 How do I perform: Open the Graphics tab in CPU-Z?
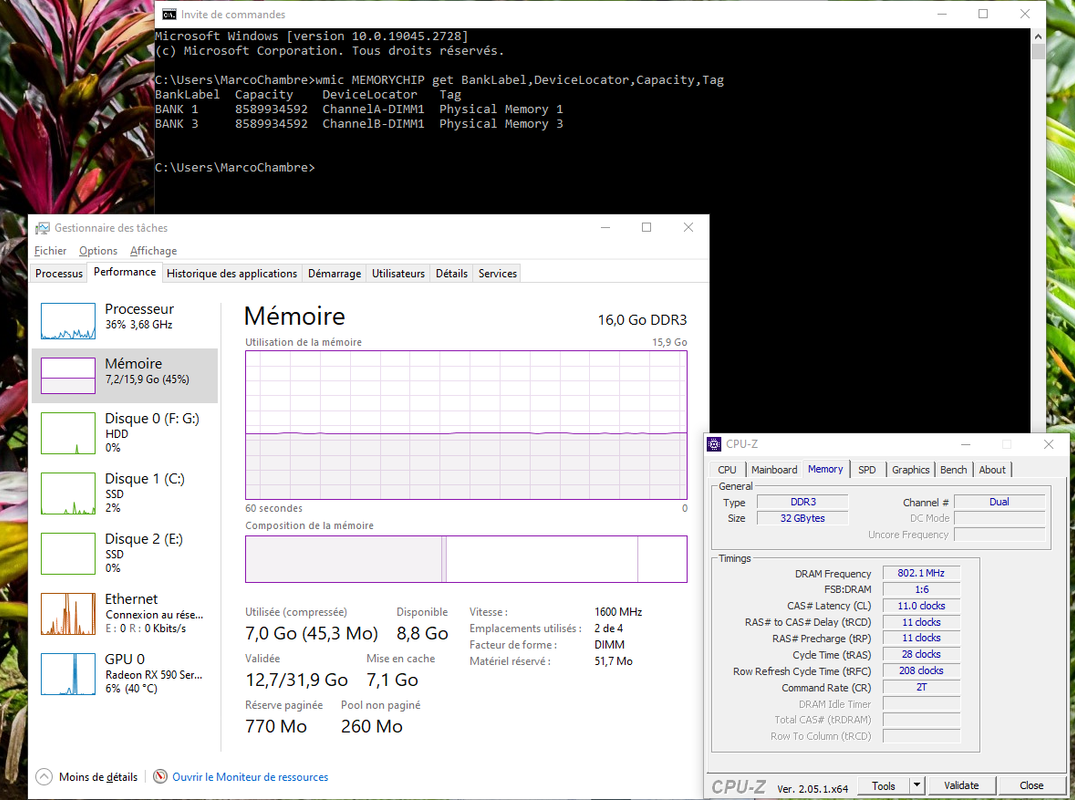(910, 470)
